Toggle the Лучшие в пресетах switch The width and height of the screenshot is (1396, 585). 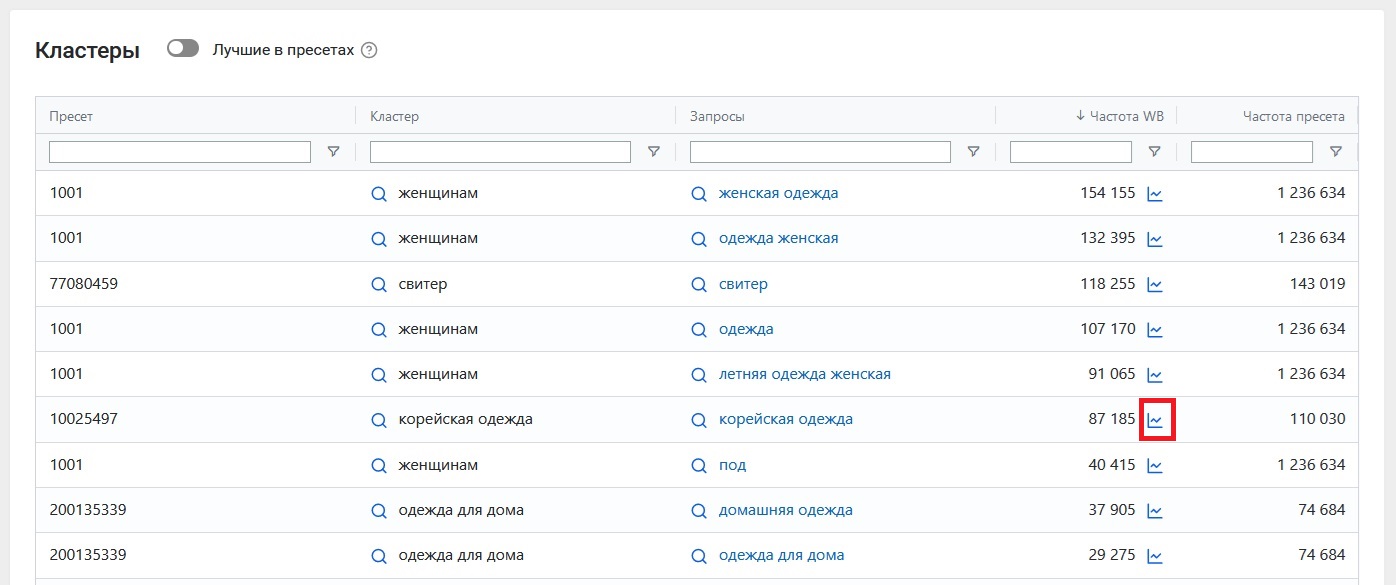coord(183,49)
